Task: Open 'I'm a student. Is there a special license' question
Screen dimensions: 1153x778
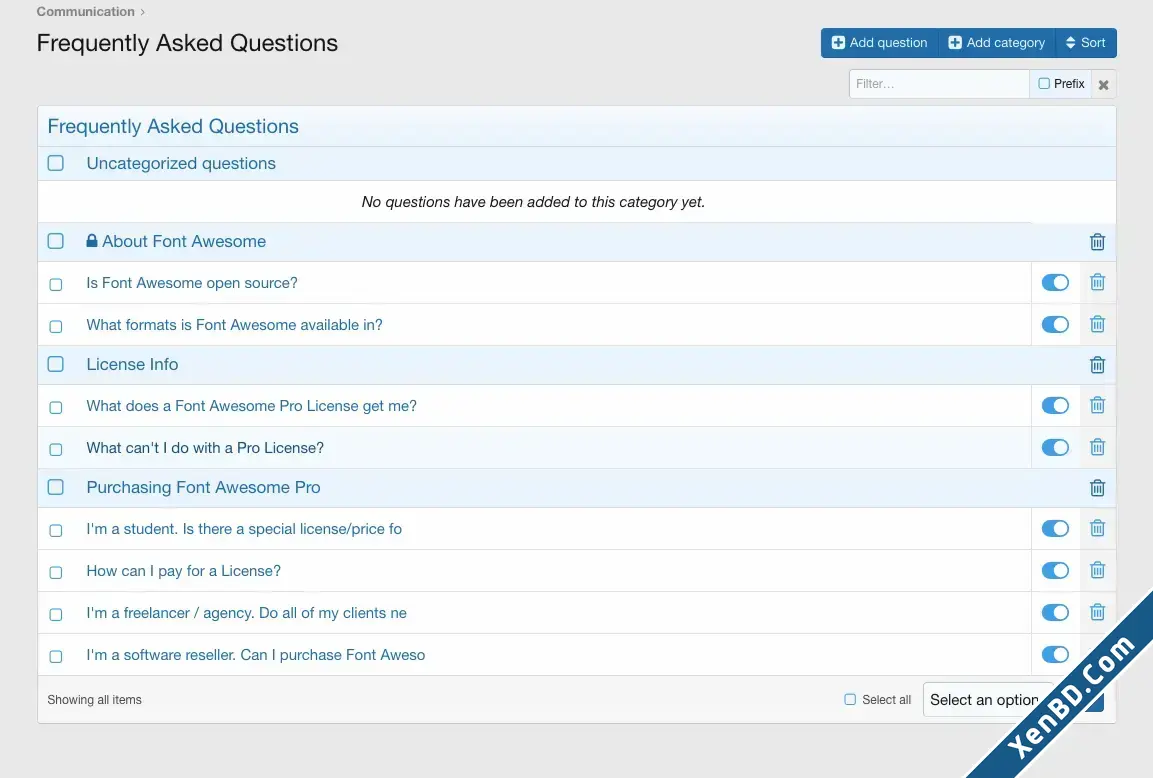Action: pos(244,529)
